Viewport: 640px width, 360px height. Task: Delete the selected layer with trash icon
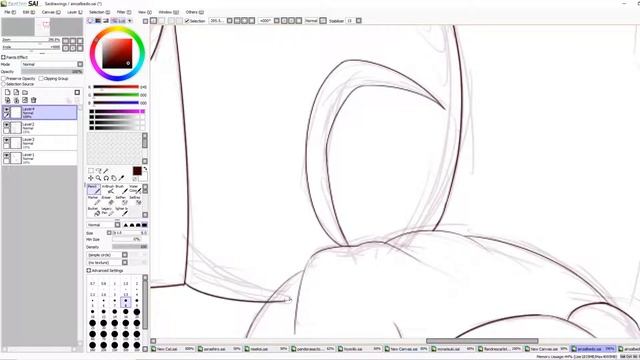point(34,100)
